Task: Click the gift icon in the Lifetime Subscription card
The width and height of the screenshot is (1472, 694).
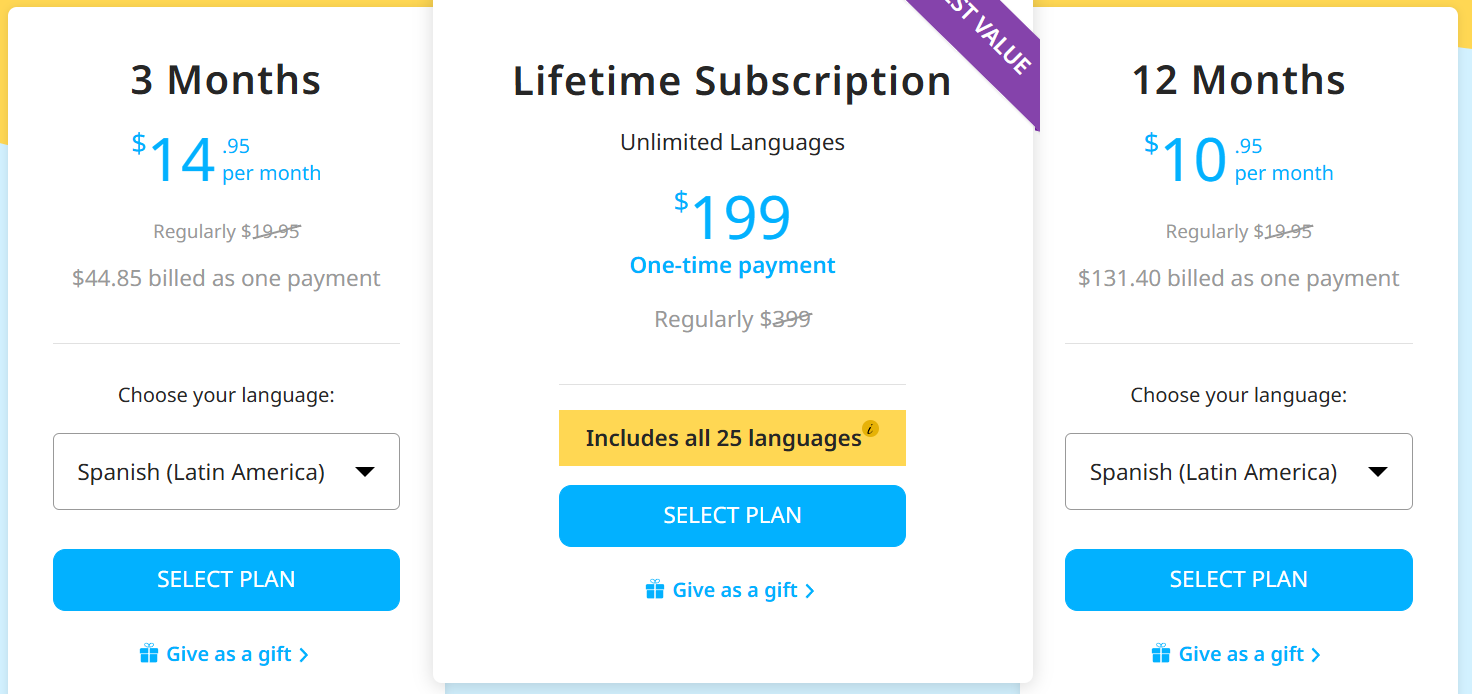Action: [655, 590]
